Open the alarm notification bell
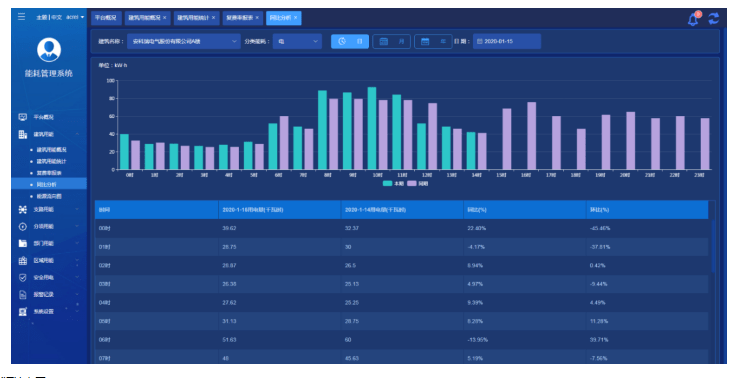Screen dimensions: 743x378 [693, 19]
